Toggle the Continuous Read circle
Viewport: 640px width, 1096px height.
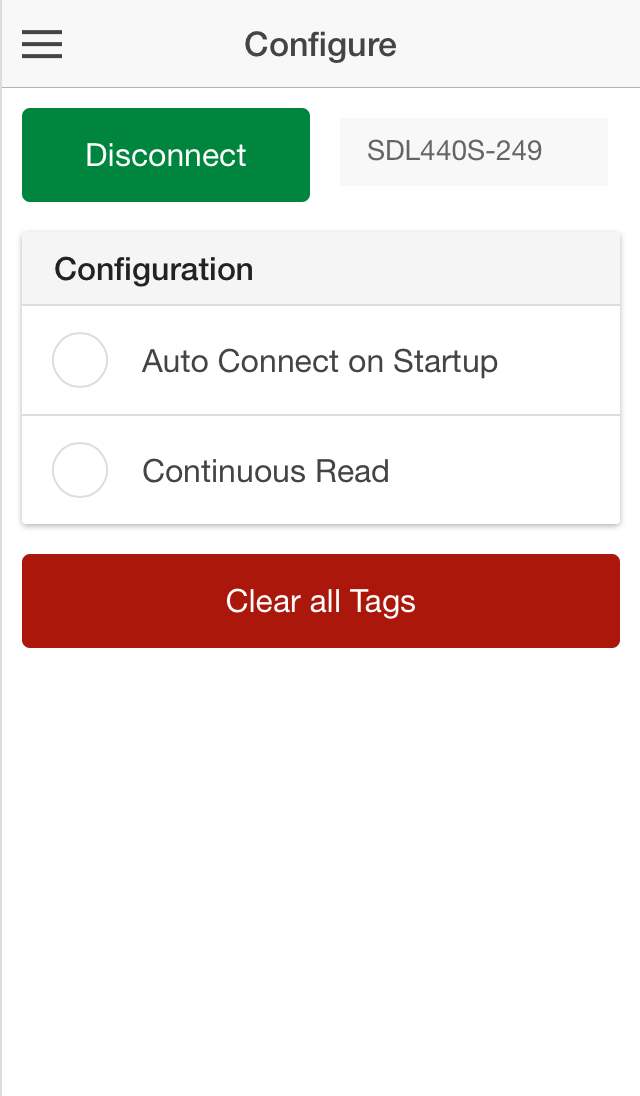tap(80, 470)
